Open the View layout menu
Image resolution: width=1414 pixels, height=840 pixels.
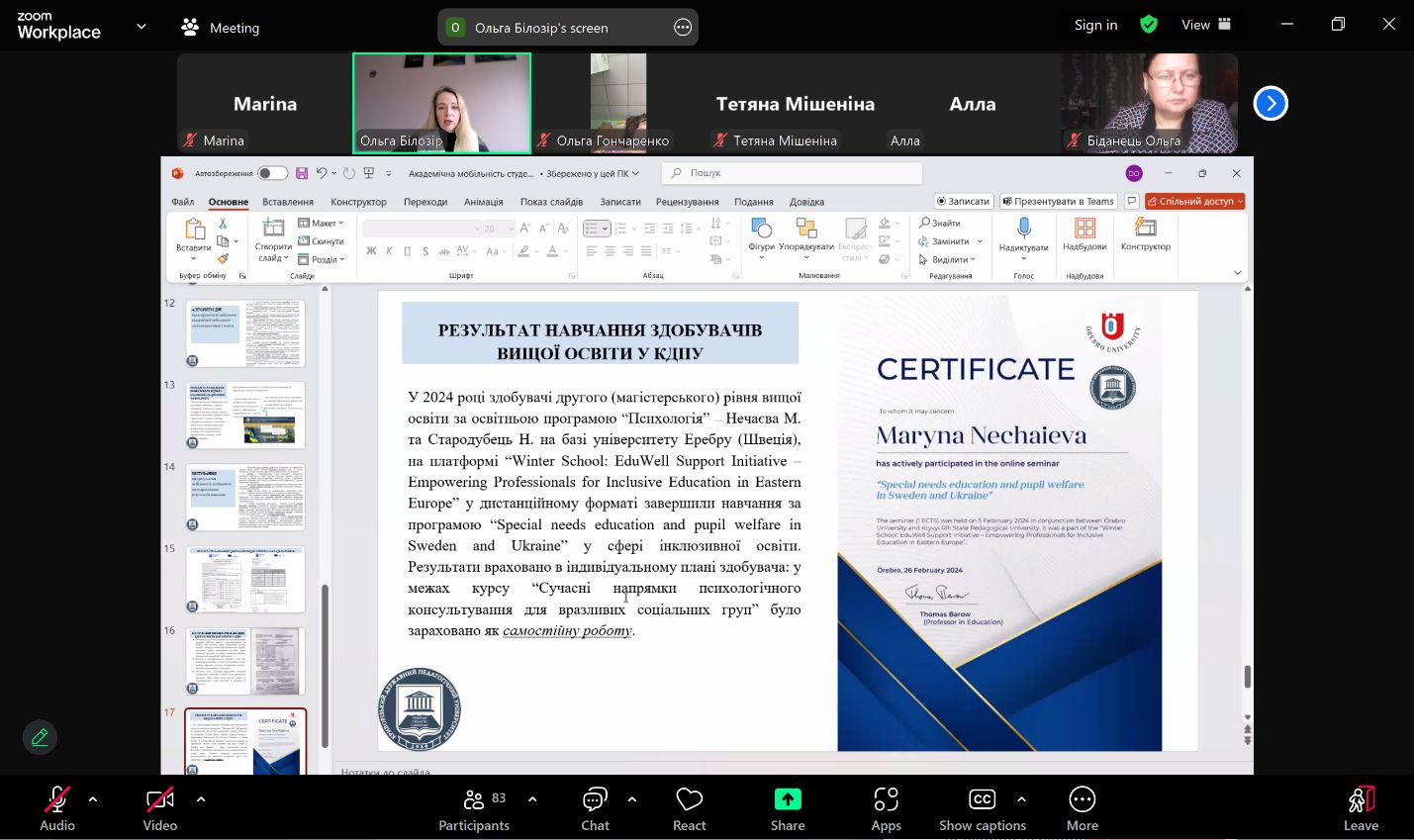click(1205, 25)
